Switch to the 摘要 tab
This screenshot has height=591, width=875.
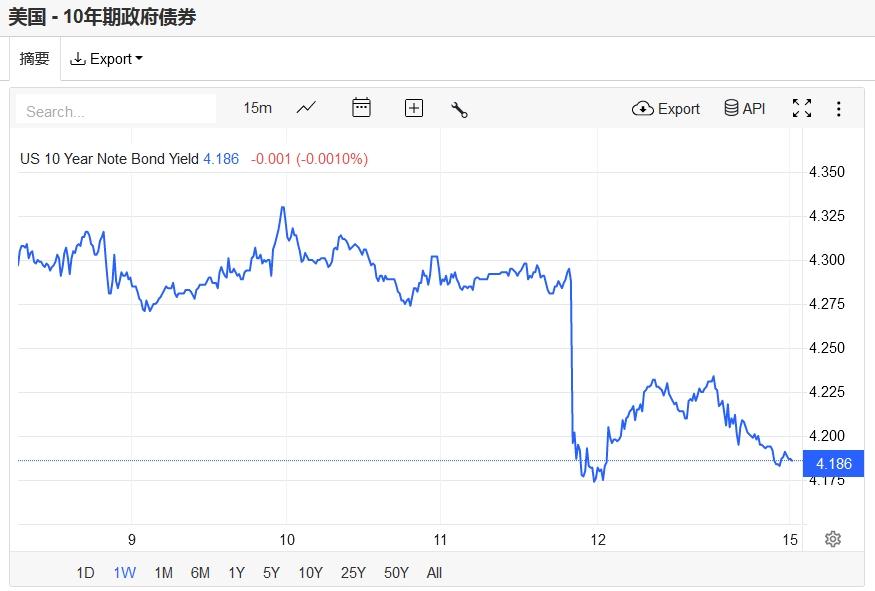(35, 59)
